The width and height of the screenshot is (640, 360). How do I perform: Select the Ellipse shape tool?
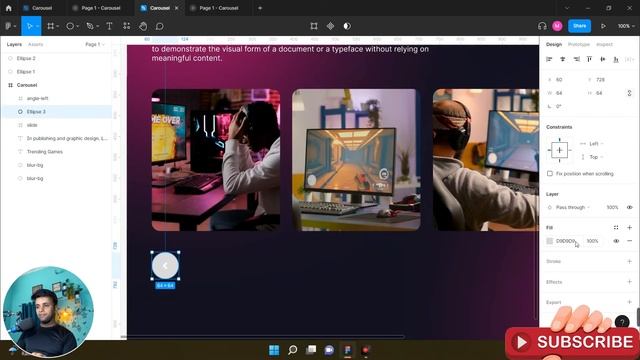70,26
